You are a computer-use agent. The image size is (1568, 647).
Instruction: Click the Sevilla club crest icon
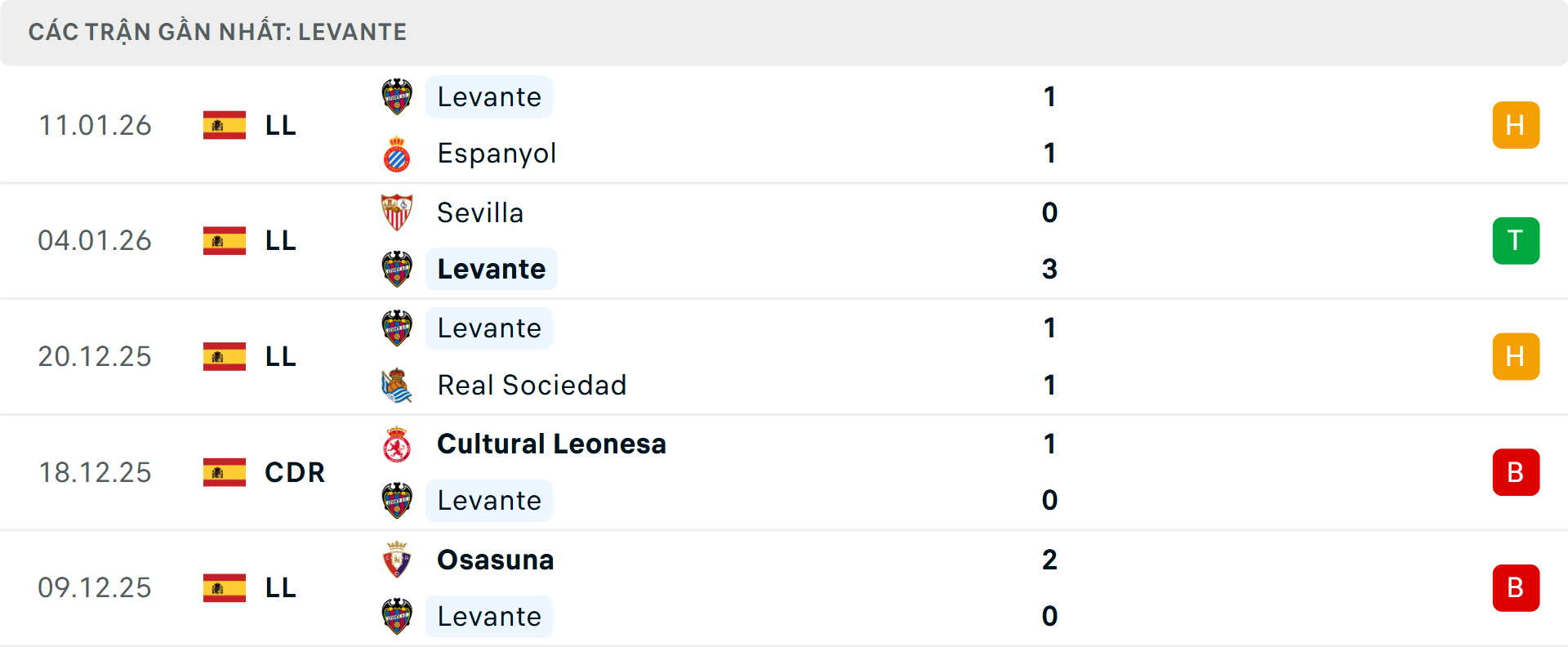click(x=397, y=212)
